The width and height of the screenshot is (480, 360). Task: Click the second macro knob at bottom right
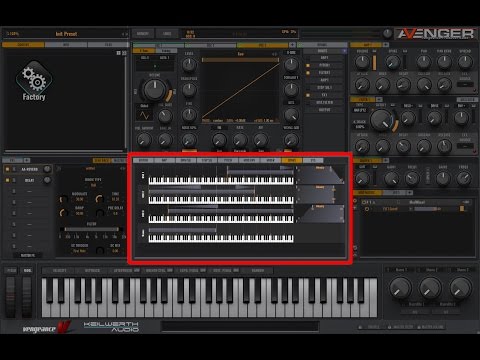point(430,288)
